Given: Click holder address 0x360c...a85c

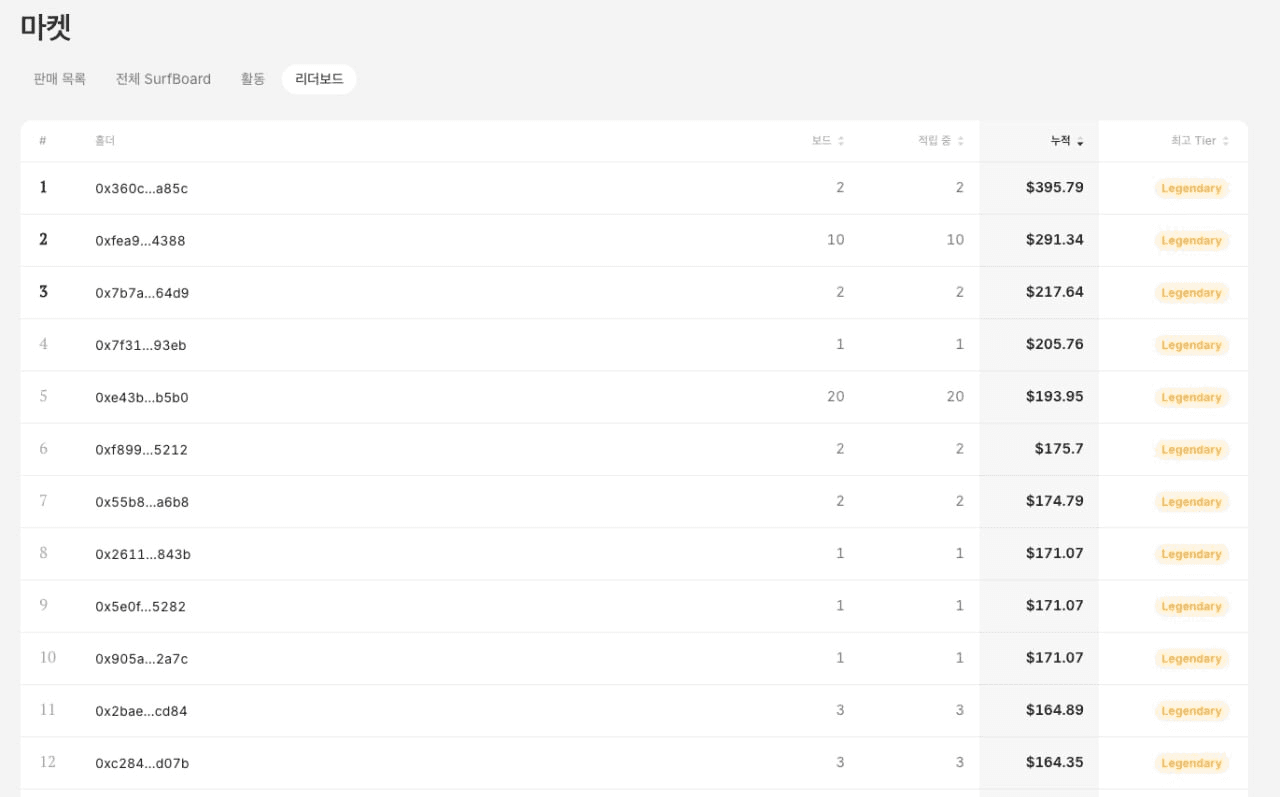Looking at the screenshot, I should click(141, 188).
